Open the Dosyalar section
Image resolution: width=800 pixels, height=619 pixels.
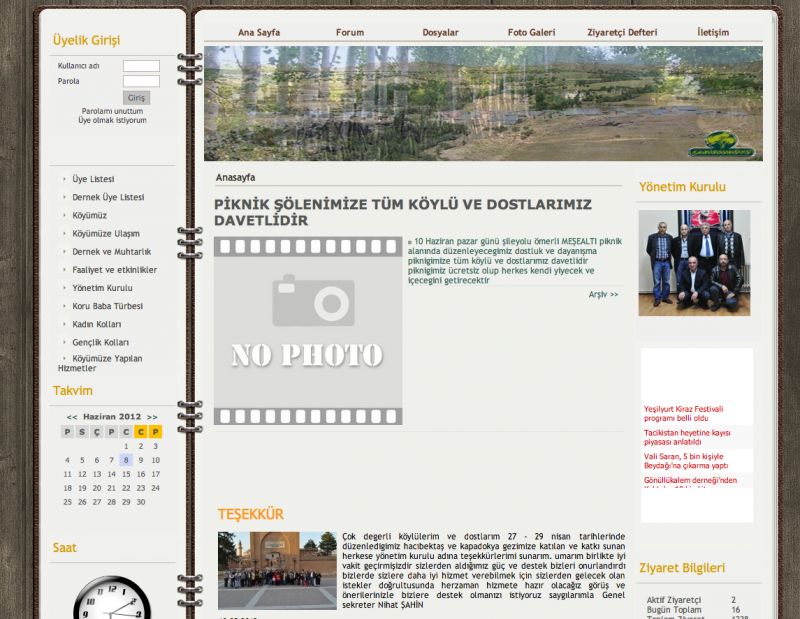(440, 32)
